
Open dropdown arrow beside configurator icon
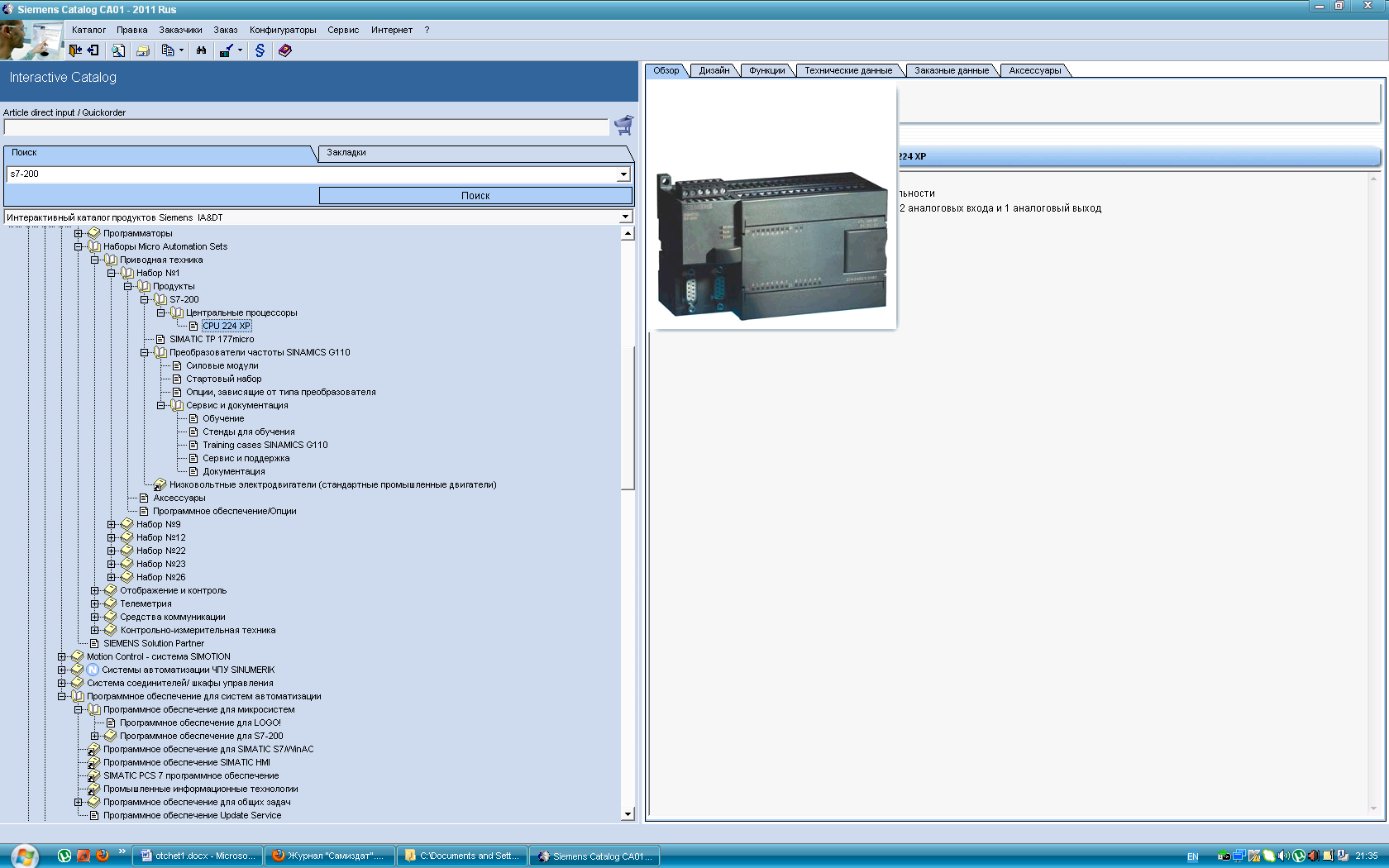[240, 50]
